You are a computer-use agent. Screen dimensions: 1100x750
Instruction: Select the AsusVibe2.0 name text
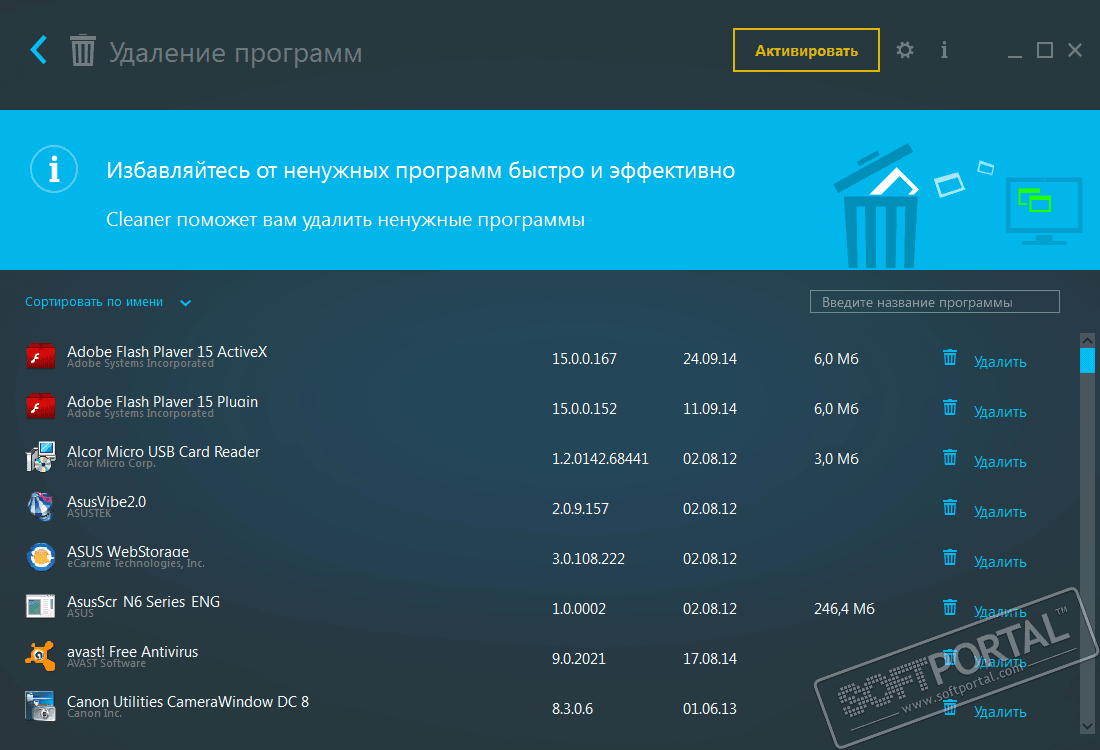(x=107, y=502)
